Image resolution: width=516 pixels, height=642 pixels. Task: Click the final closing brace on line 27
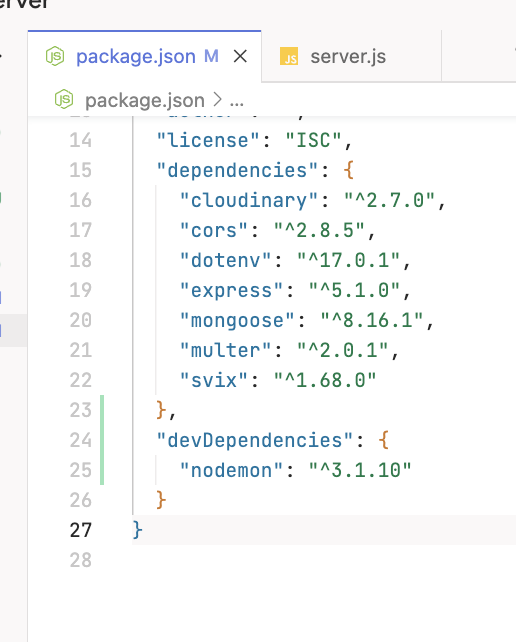138,530
